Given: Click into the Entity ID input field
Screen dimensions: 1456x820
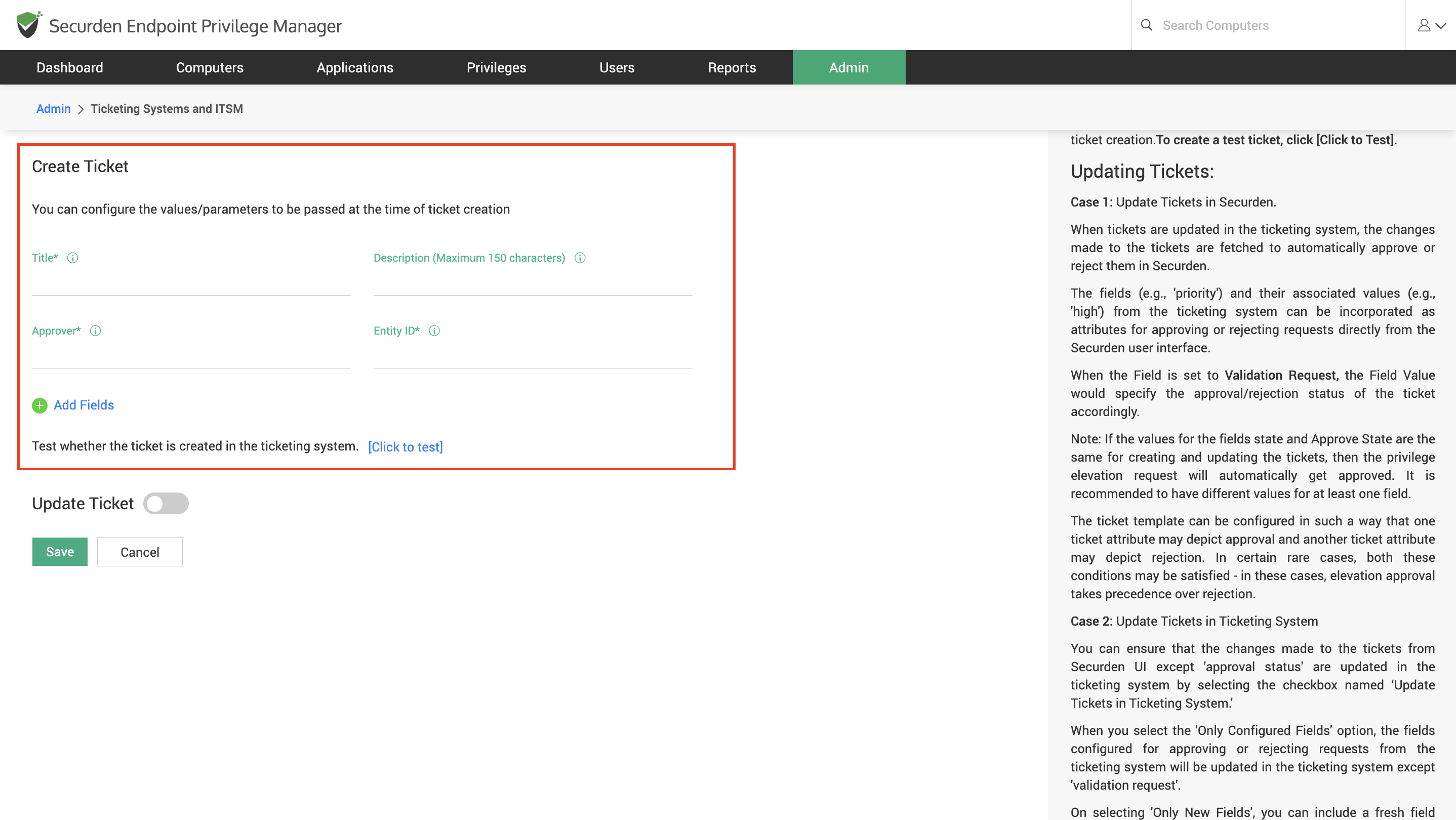Looking at the screenshot, I should coord(533,355).
